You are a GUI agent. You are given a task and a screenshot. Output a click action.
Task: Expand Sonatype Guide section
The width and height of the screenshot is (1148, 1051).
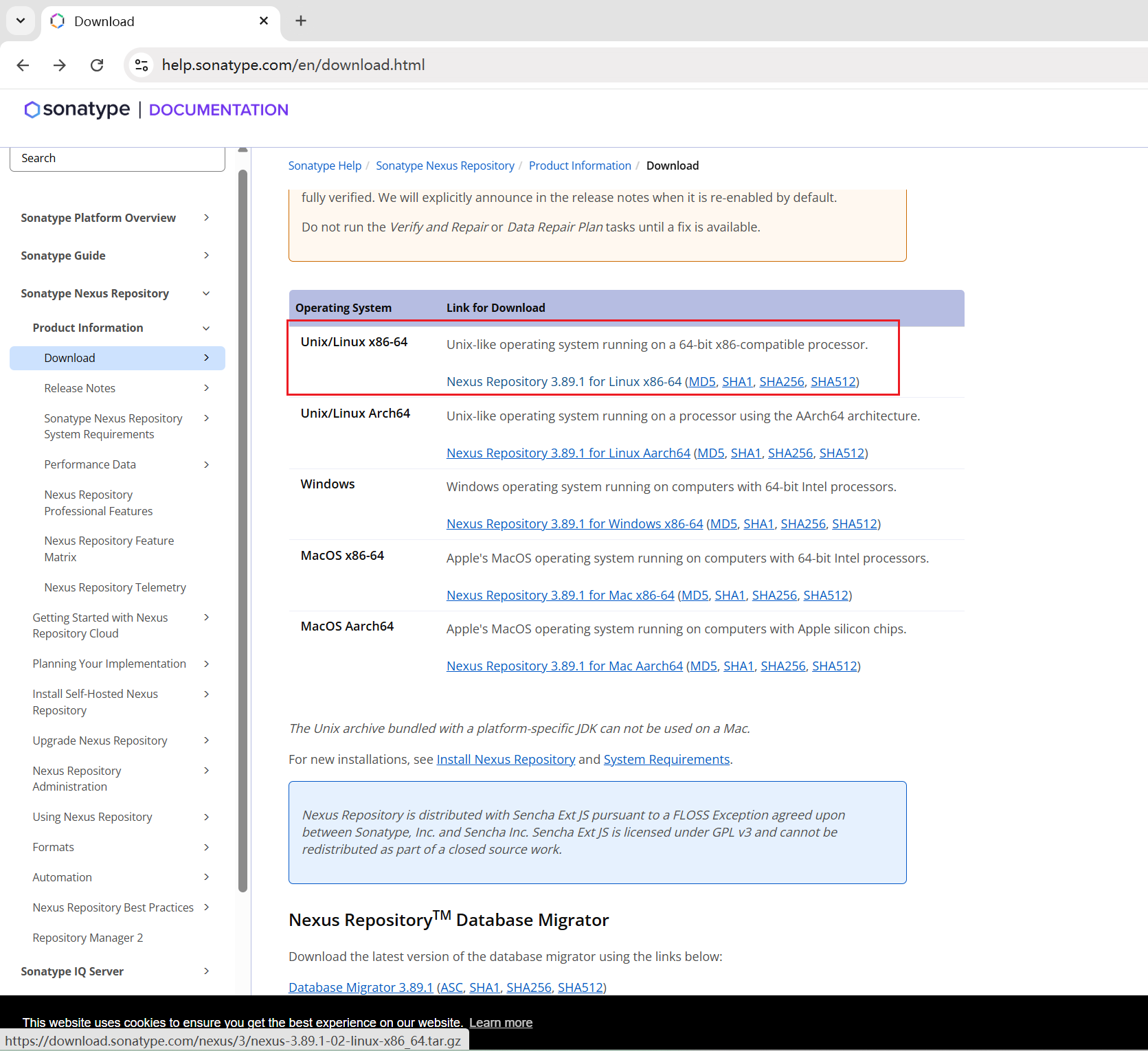(206, 256)
